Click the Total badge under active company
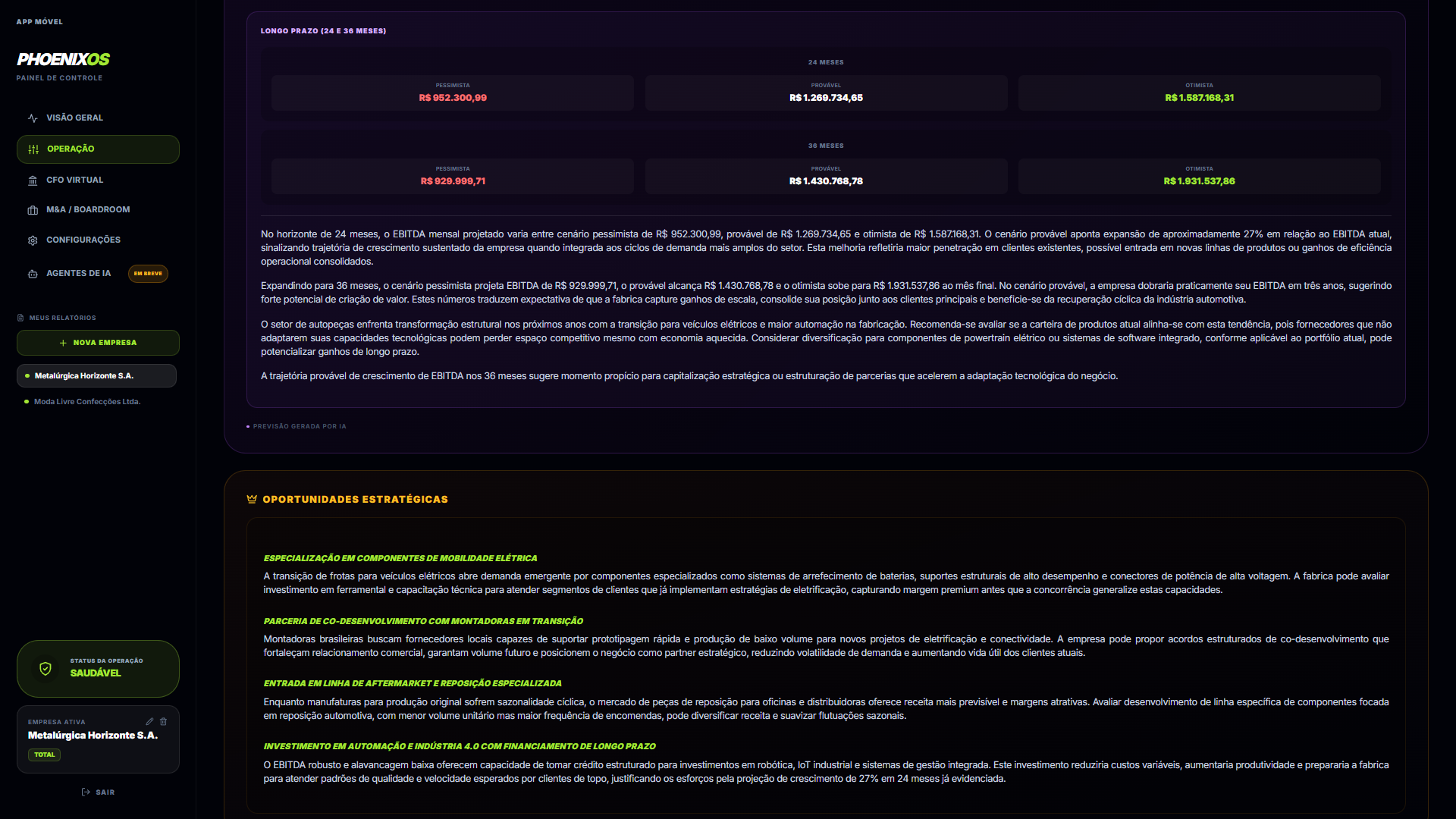This screenshot has height=819, width=1456. click(44, 755)
